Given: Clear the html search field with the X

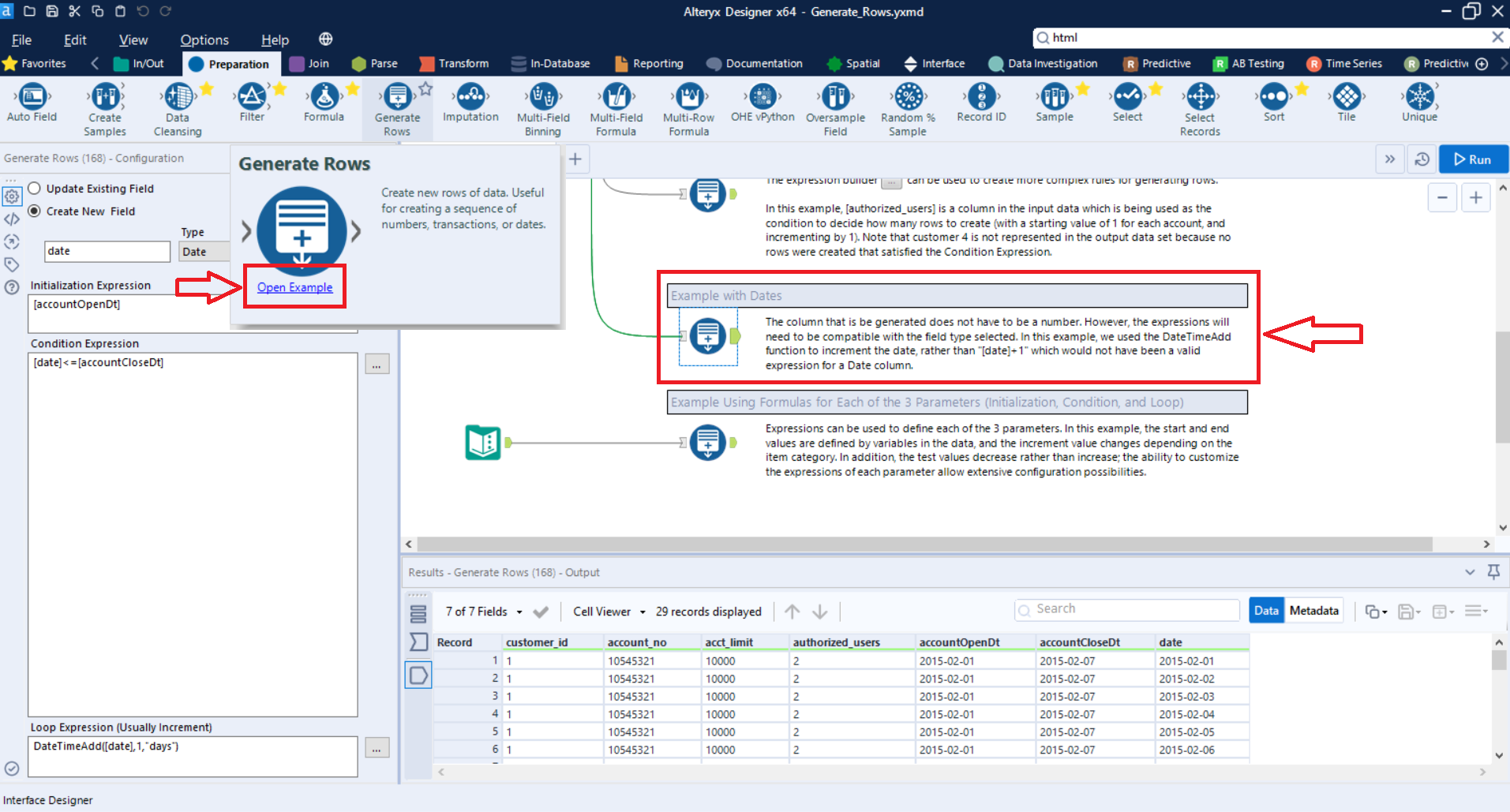Looking at the screenshot, I should tap(1497, 37).
